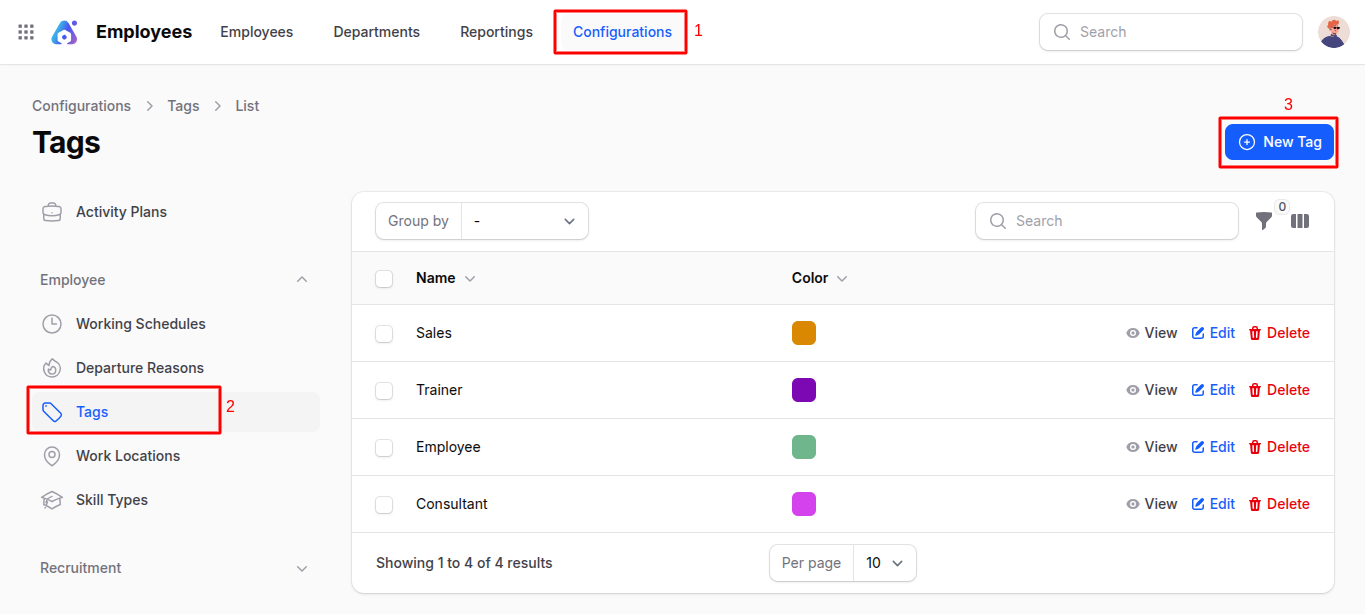Open the Group by dropdown
This screenshot has height=614, width=1365.
point(524,220)
